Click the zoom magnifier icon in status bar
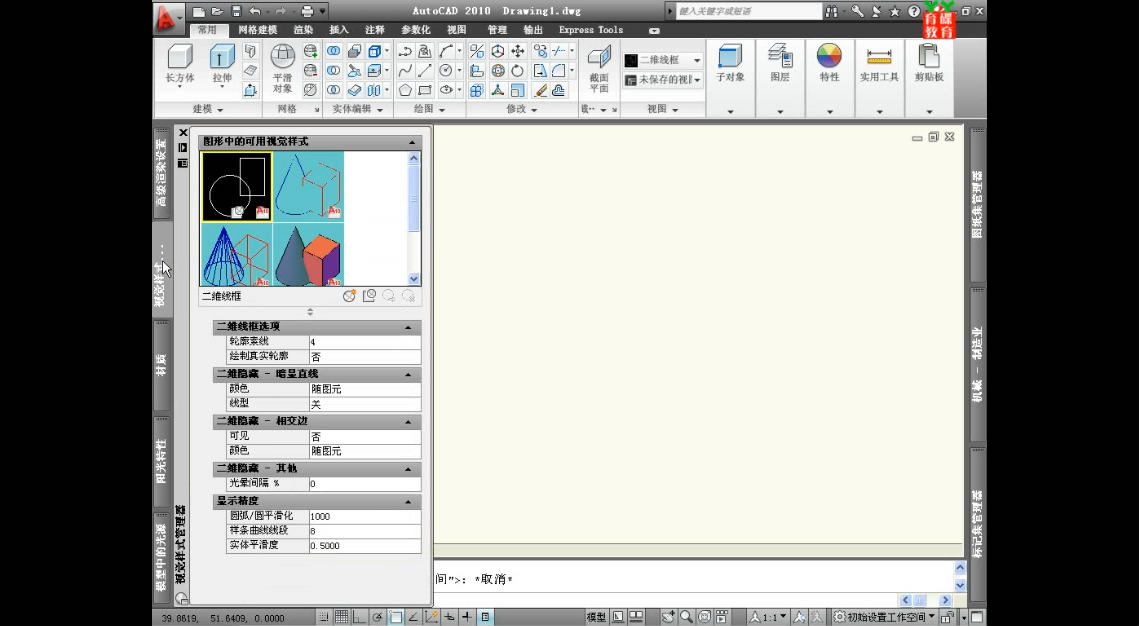The image size is (1139, 626). coord(686,617)
